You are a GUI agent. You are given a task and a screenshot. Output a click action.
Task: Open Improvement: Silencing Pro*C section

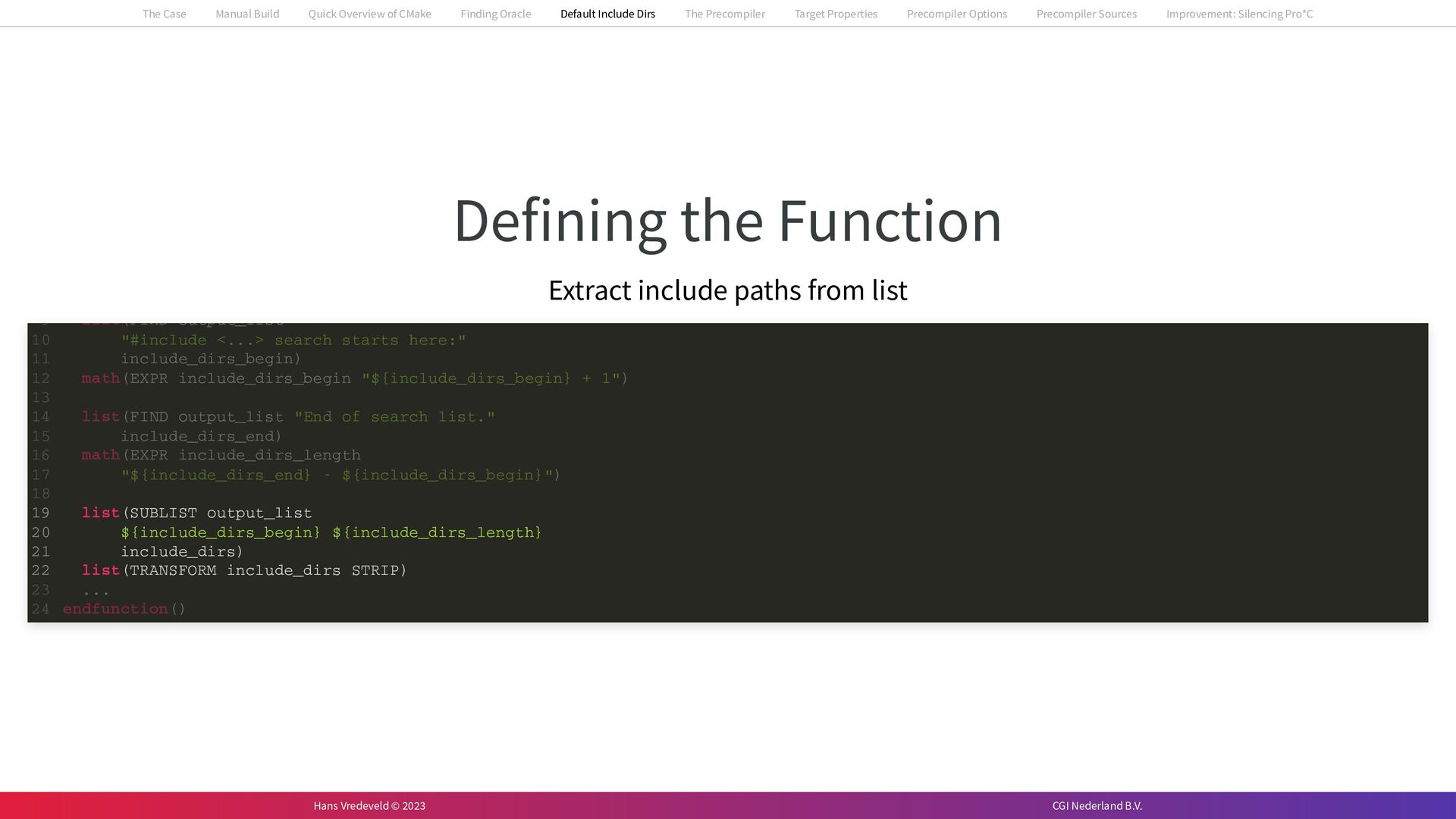1239,14
